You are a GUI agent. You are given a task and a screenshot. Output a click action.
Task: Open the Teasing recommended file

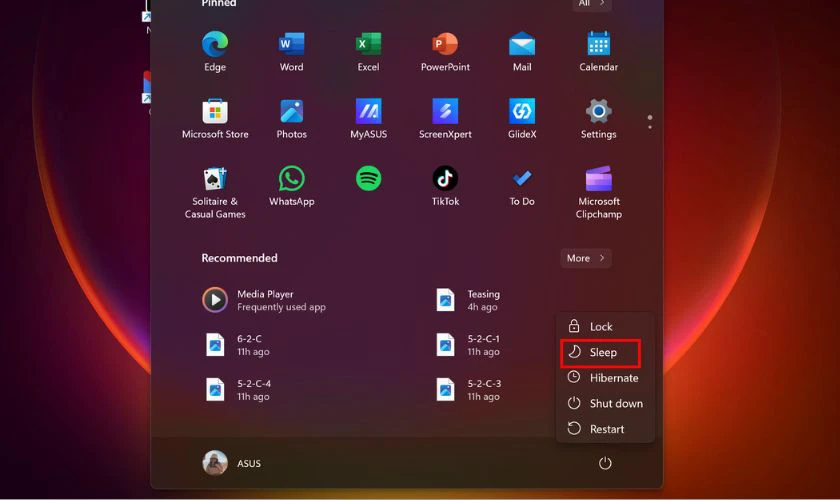[x=468, y=300]
